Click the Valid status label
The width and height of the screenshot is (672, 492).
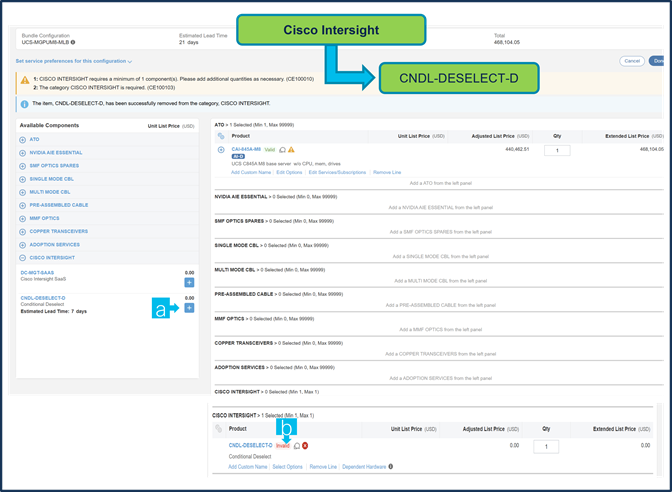tap(270, 150)
